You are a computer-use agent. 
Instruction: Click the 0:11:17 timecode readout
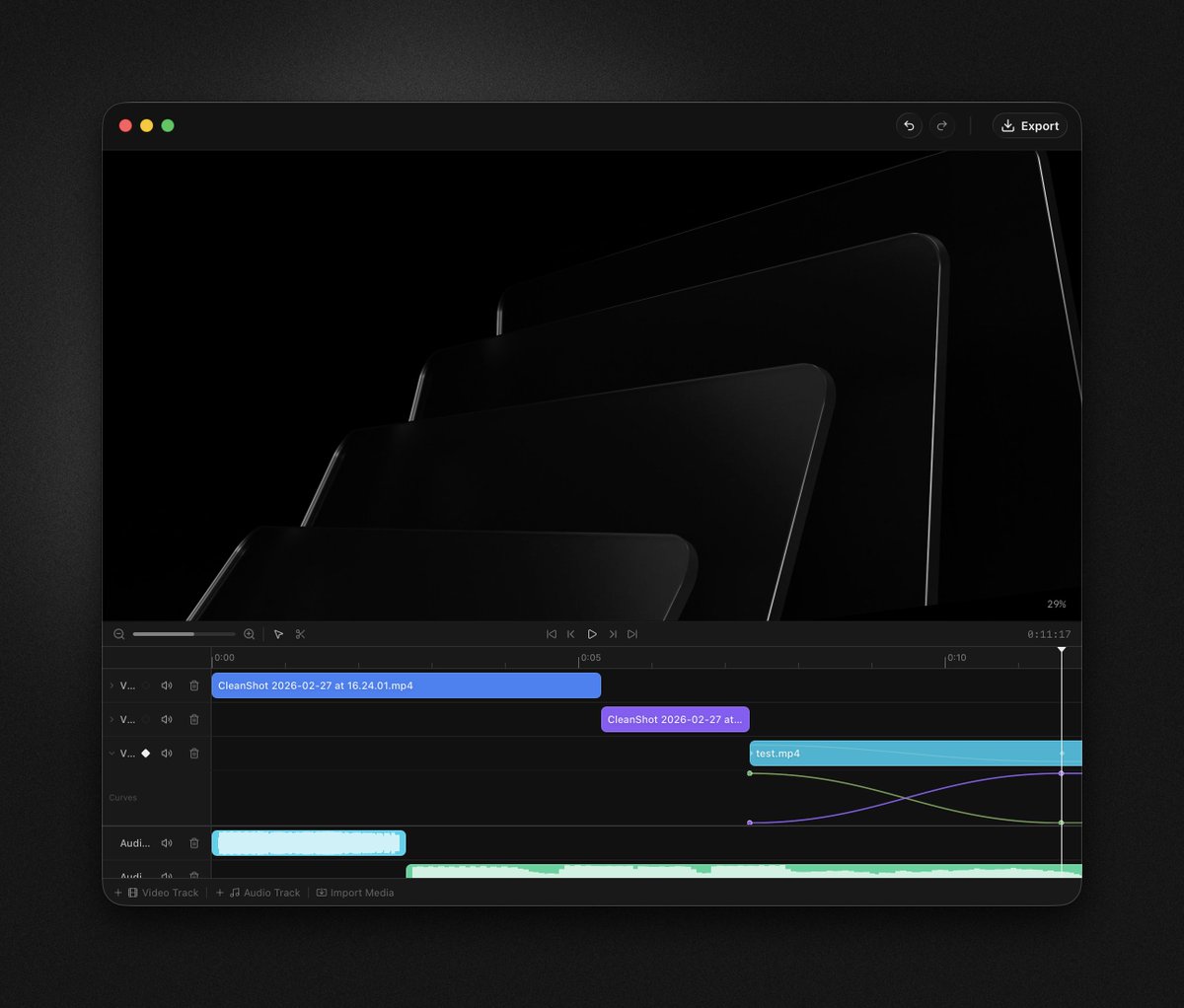tap(1049, 634)
